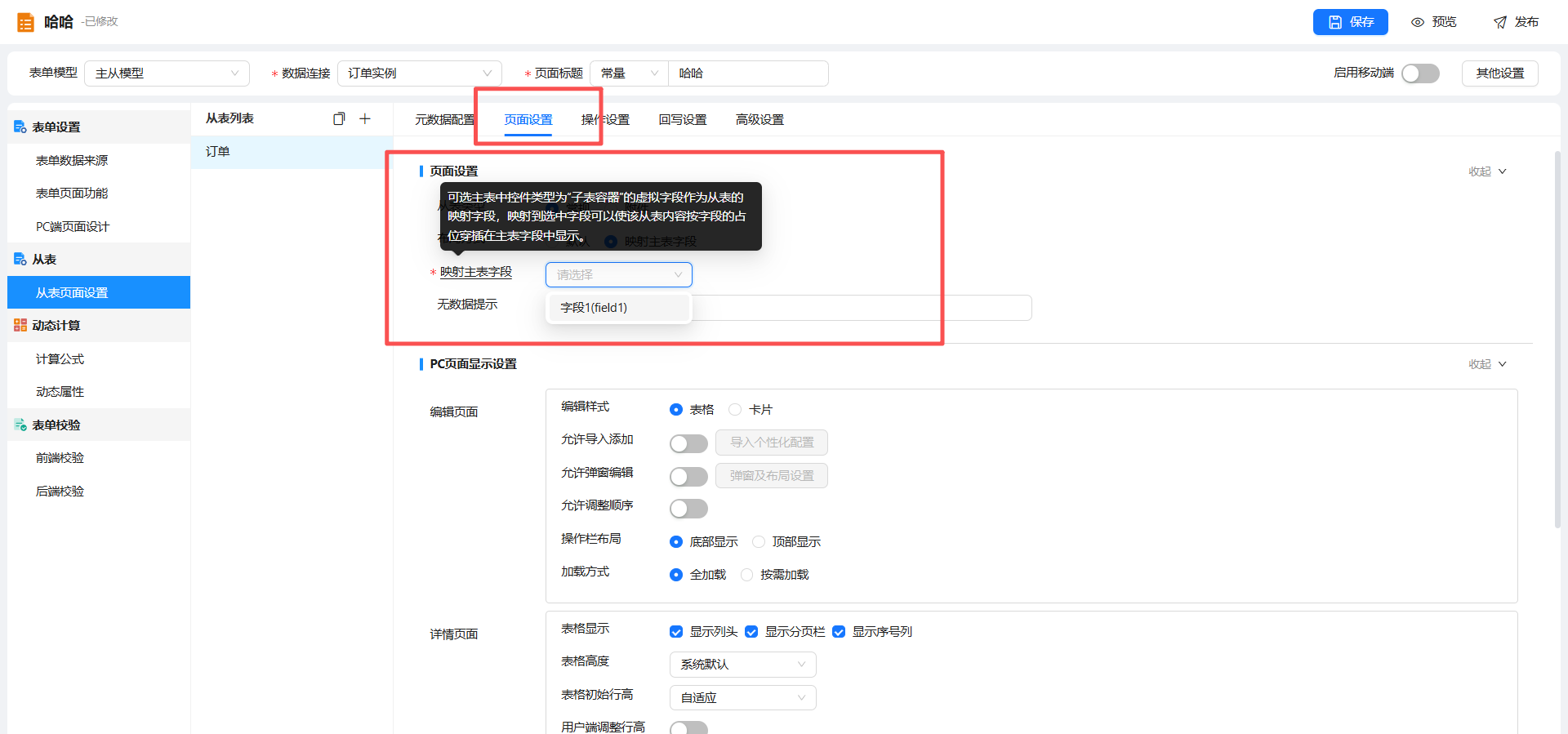Pick 字段1(field1) from the dropdown list
Viewport: 1568px width, 734px height.
(x=619, y=308)
